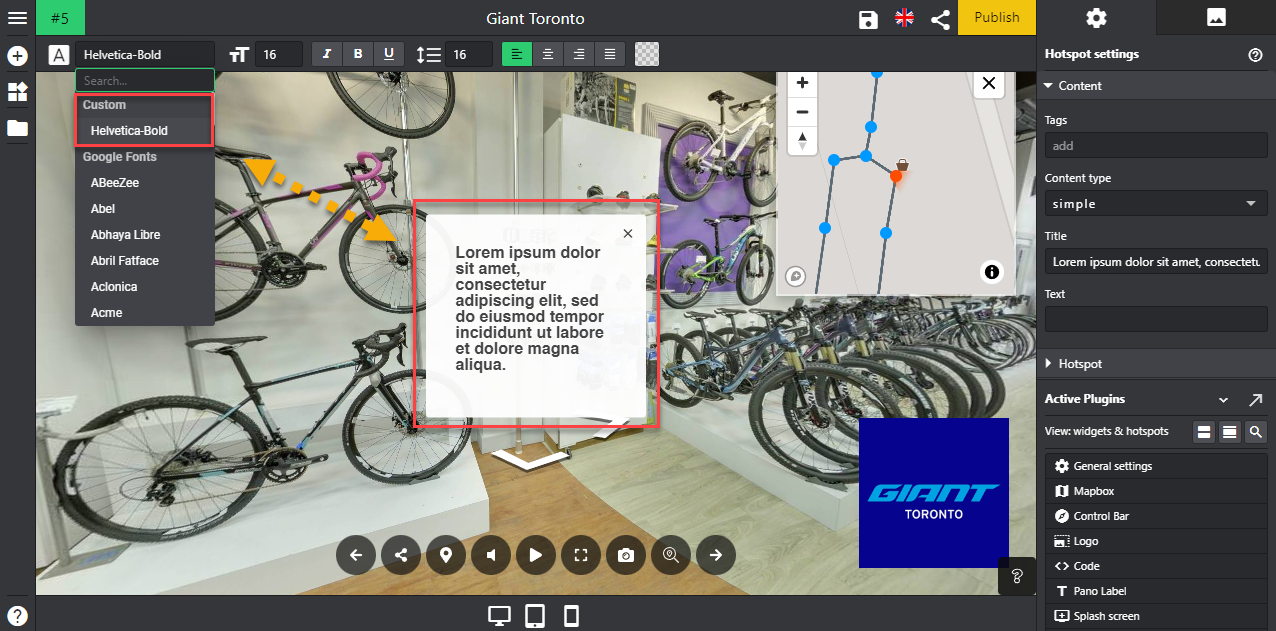
Task: Click share button in control bar
Action: (401, 555)
